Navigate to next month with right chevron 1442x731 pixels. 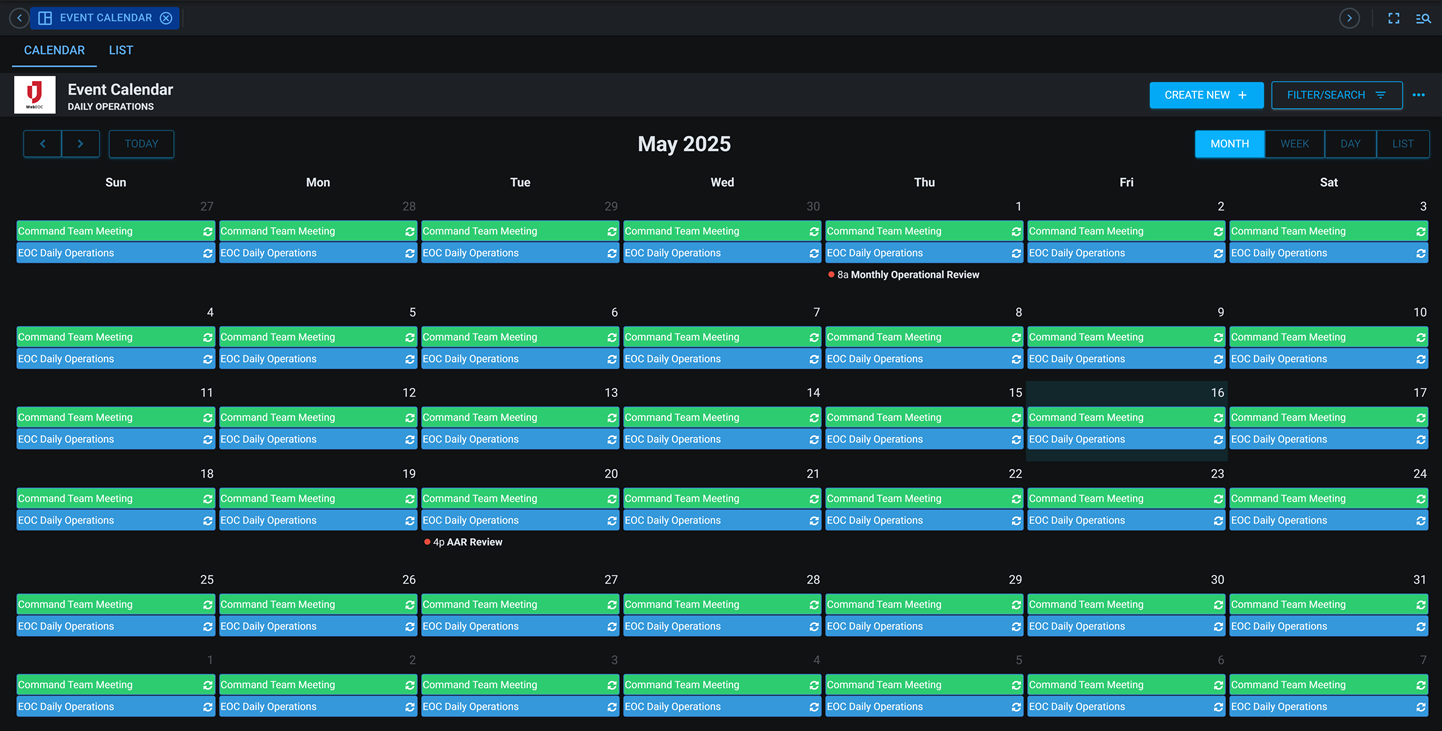pyautogui.click(x=80, y=143)
